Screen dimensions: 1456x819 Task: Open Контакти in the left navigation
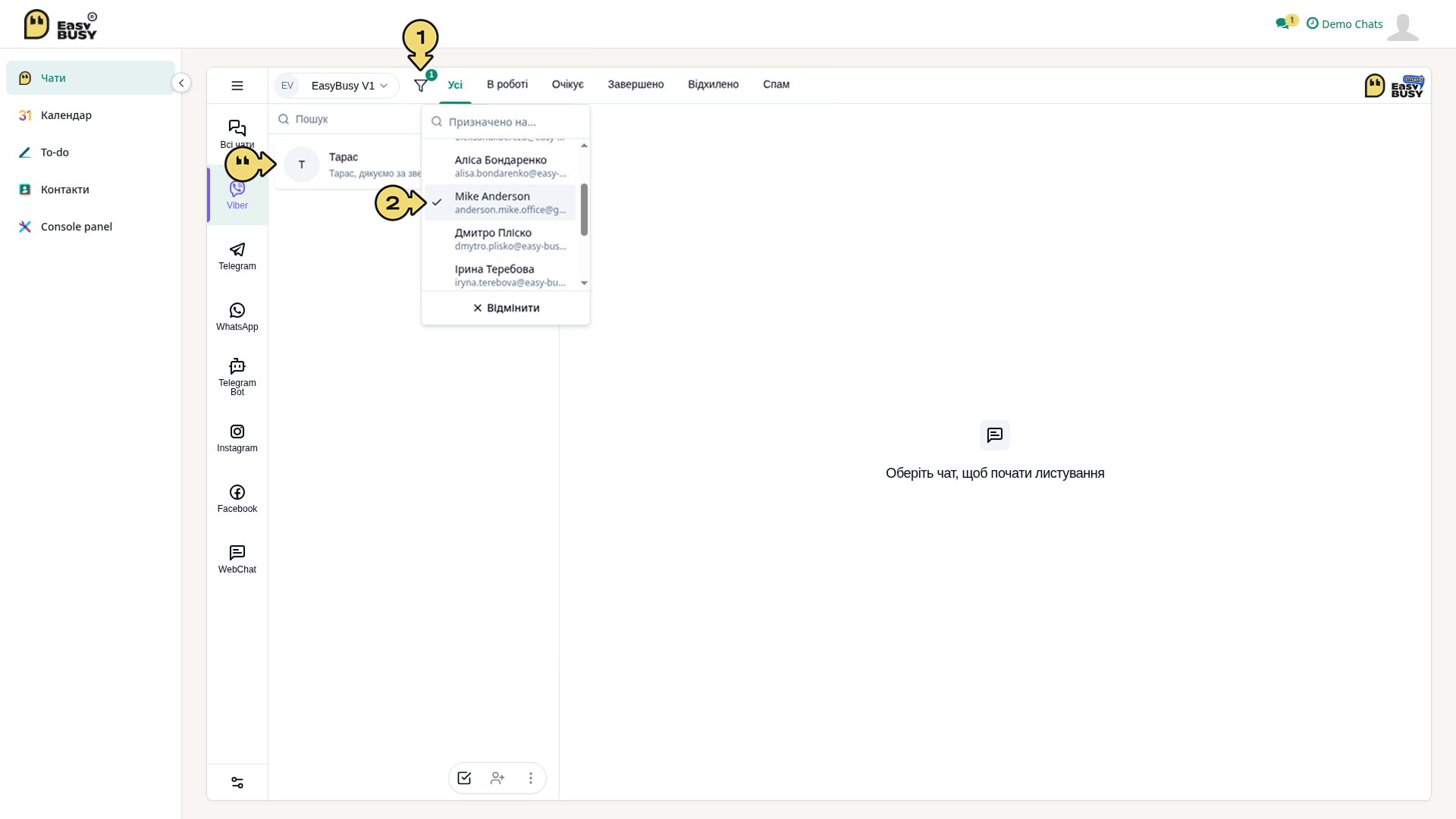(90, 190)
